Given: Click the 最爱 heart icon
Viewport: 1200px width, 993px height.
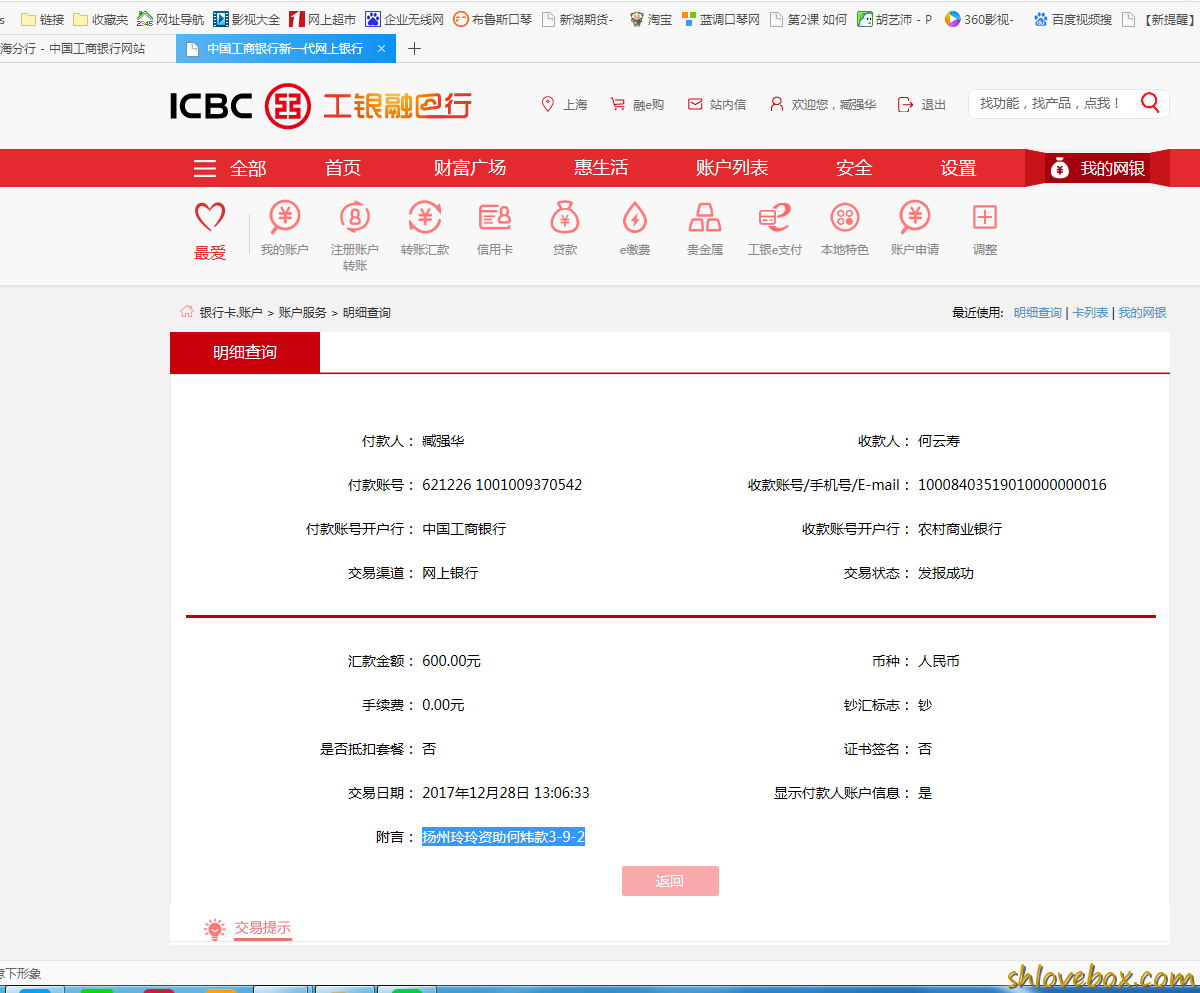Looking at the screenshot, I should pyautogui.click(x=210, y=217).
